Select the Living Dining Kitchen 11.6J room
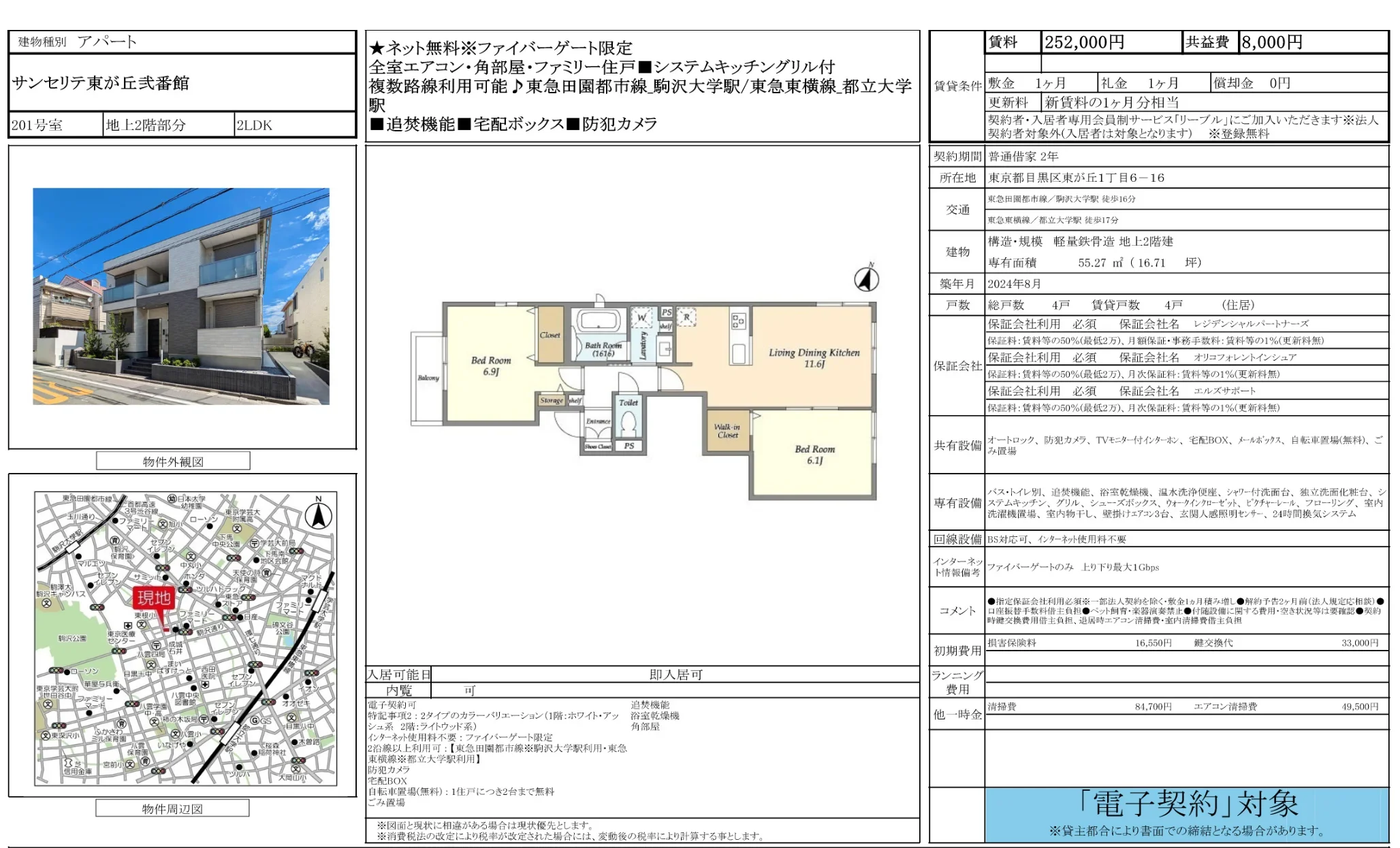 click(x=814, y=358)
